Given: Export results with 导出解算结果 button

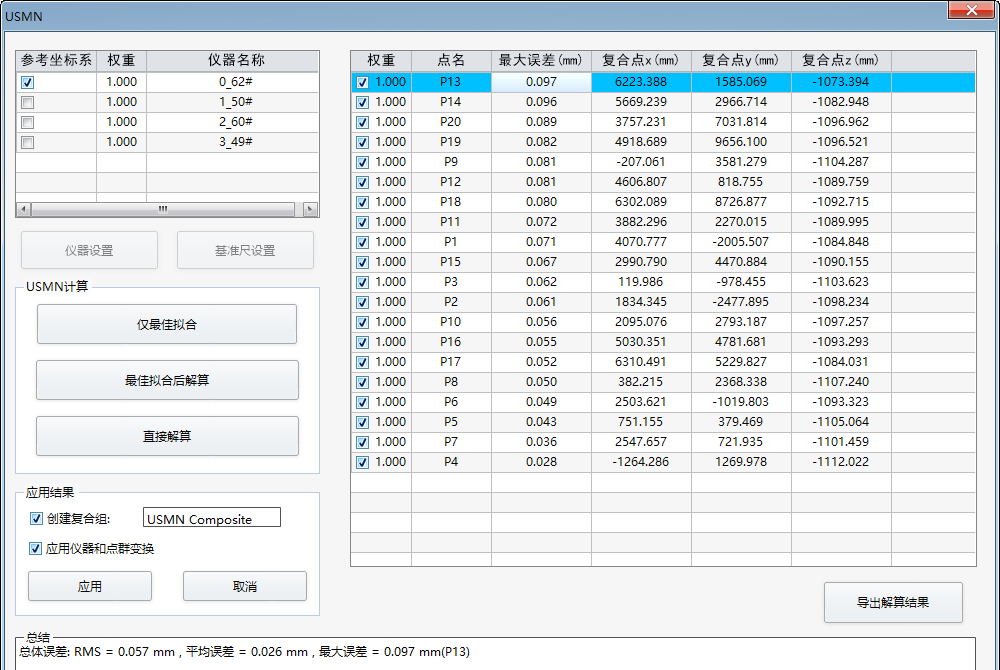Looking at the screenshot, I should point(893,602).
